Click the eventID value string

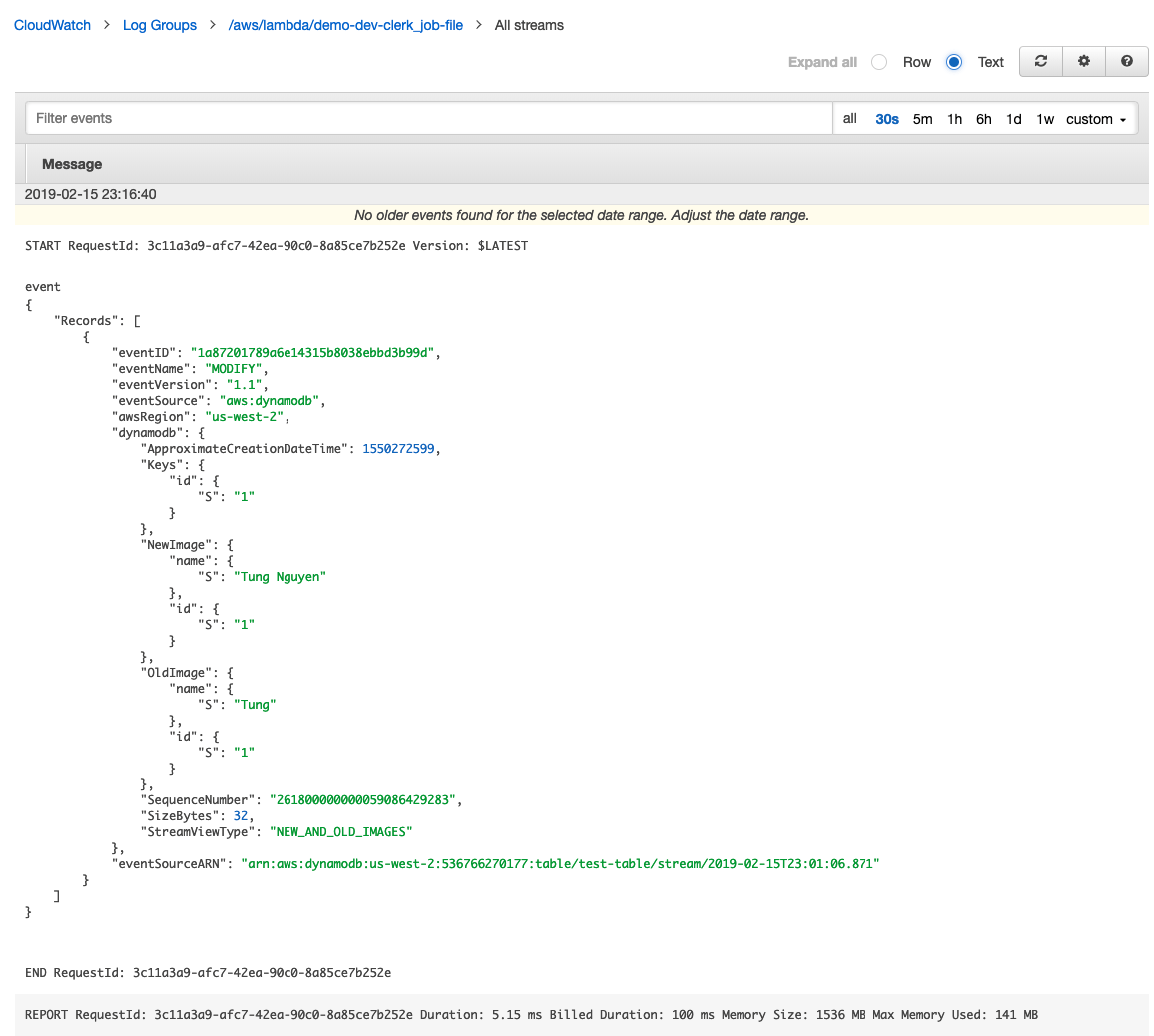pos(312,353)
